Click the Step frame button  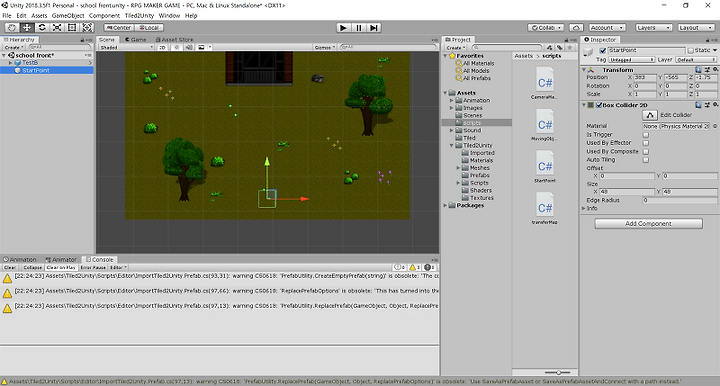pyautogui.click(x=374, y=28)
